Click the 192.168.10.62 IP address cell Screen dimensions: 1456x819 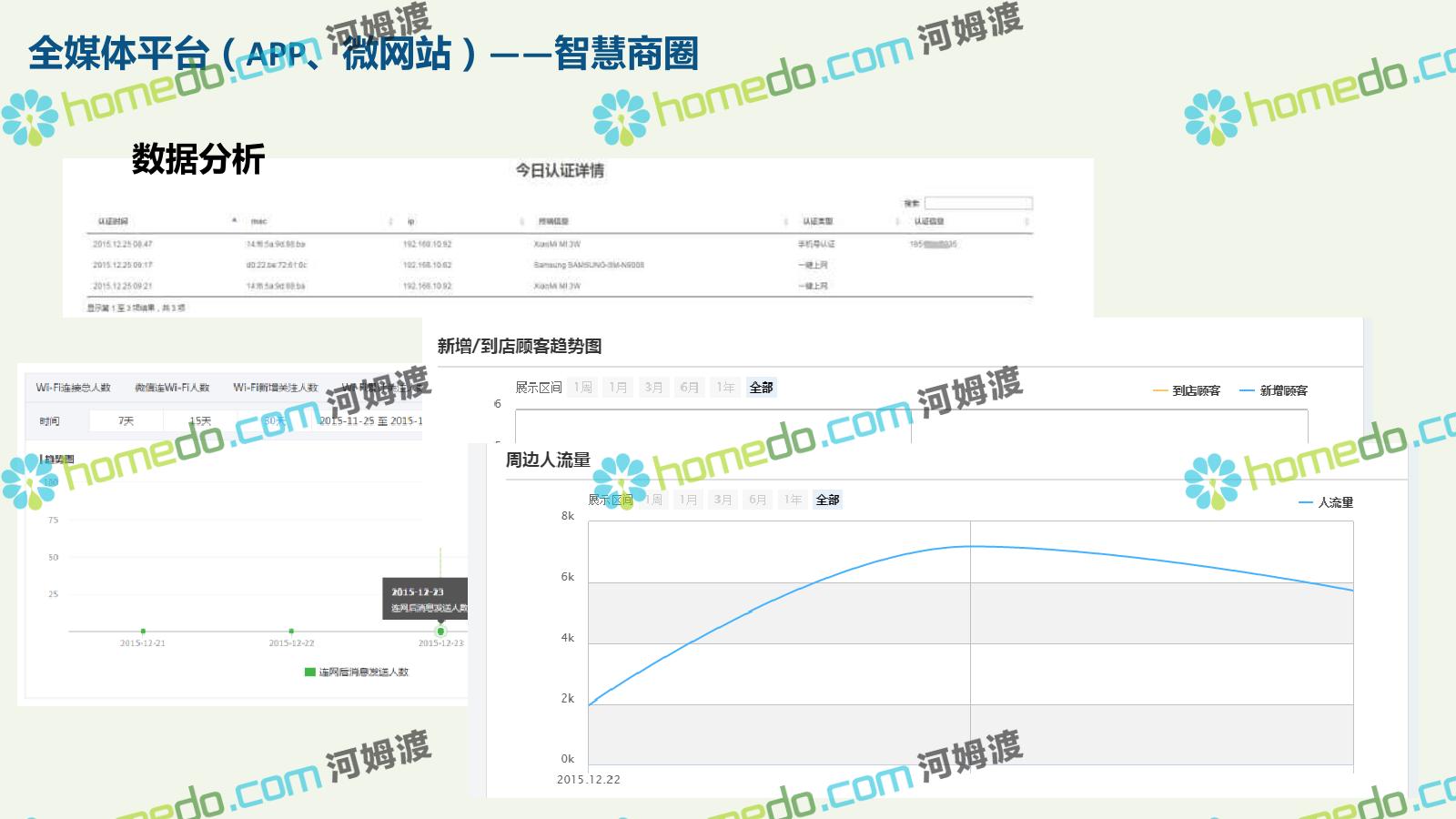pyautogui.click(x=427, y=265)
